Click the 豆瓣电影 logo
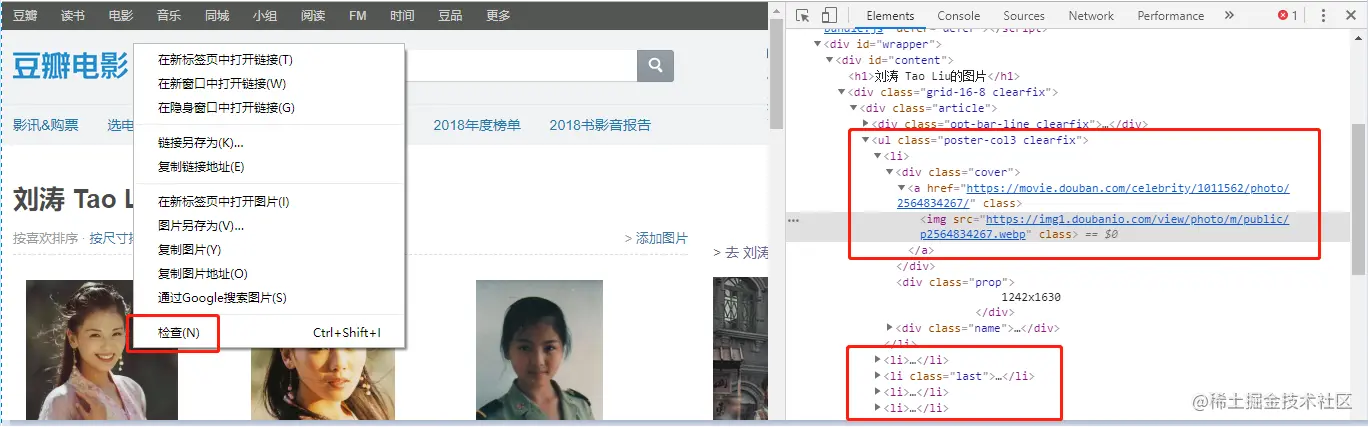 tap(71, 66)
